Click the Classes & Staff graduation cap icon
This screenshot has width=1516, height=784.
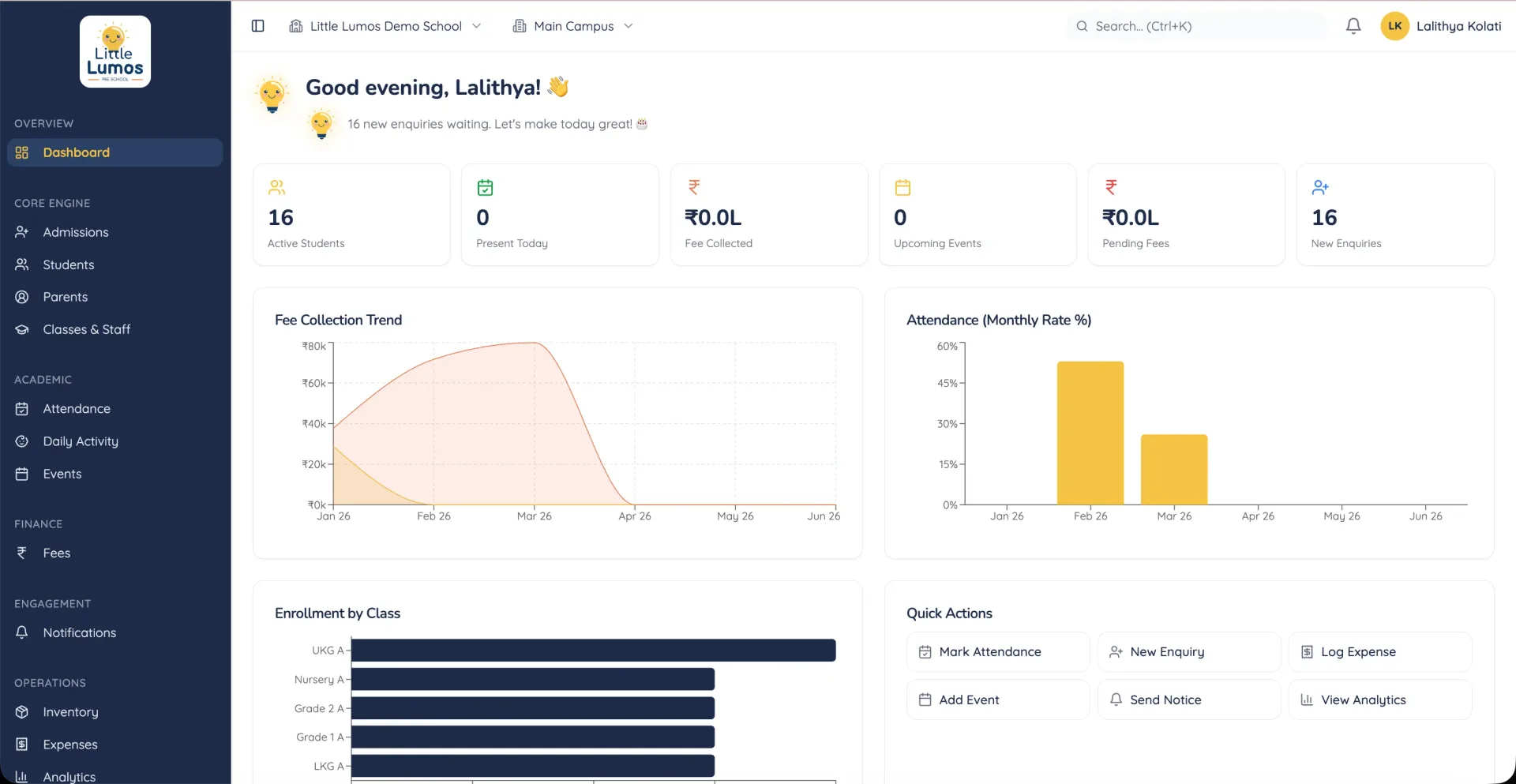pos(22,329)
